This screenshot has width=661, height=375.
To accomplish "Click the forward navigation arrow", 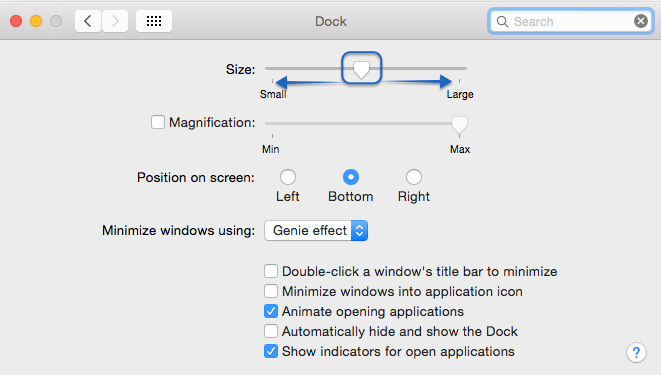I will (115, 21).
